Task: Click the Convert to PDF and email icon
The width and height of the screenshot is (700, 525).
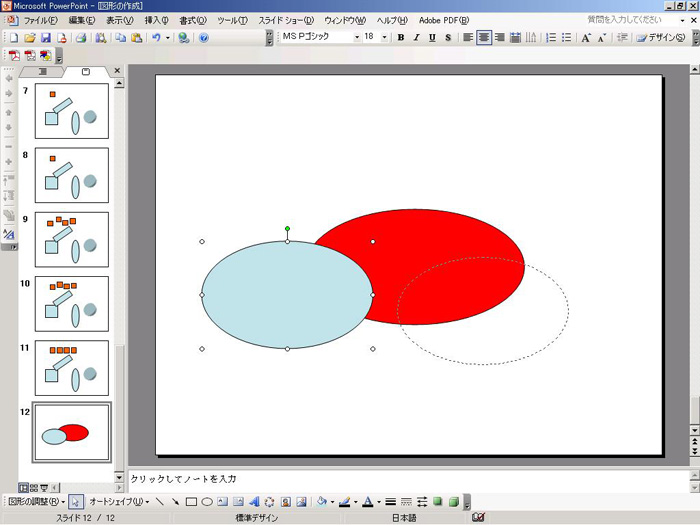Action: pyautogui.click(x=30, y=56)
